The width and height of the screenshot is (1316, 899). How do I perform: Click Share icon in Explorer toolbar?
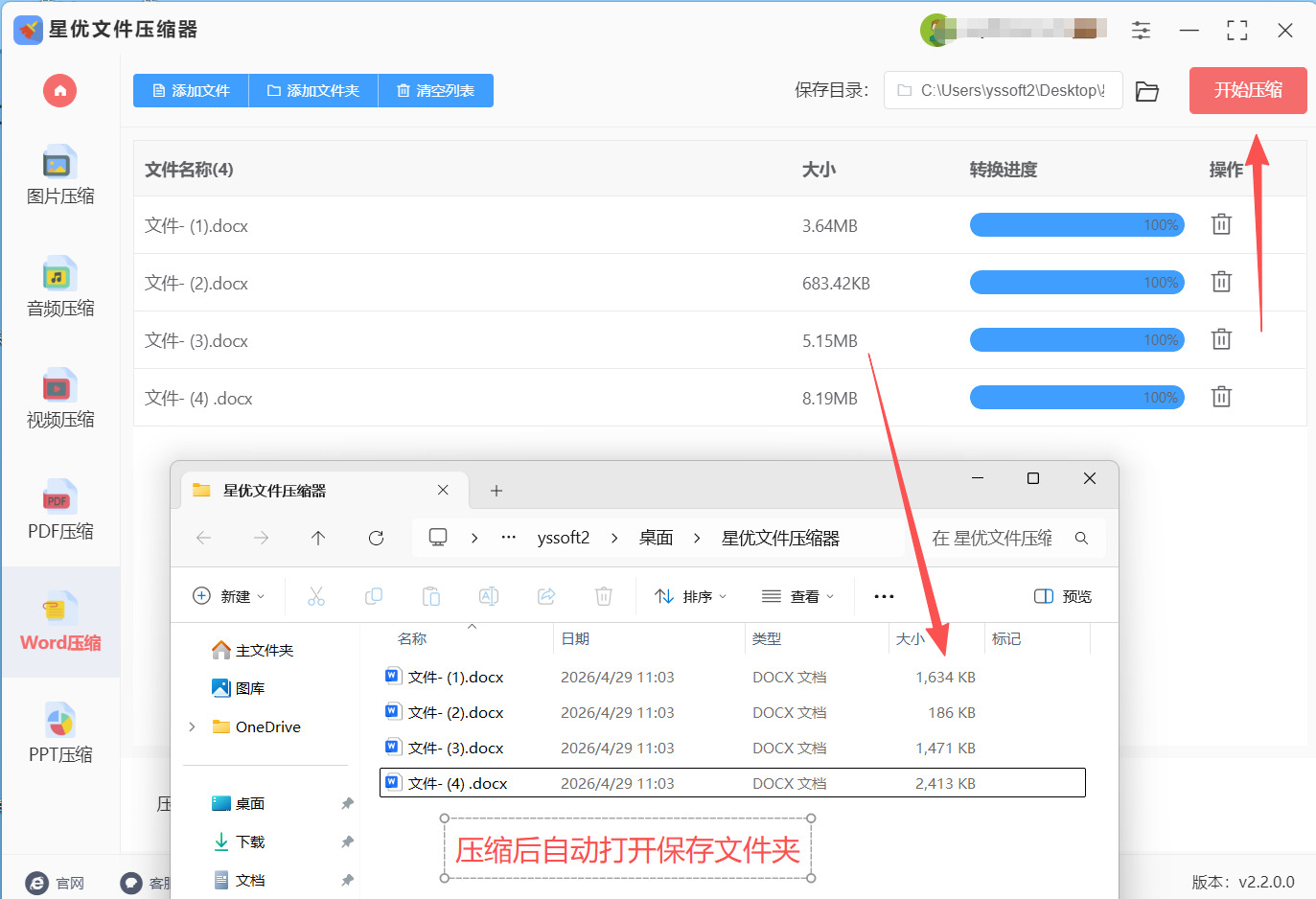[546, 596]
